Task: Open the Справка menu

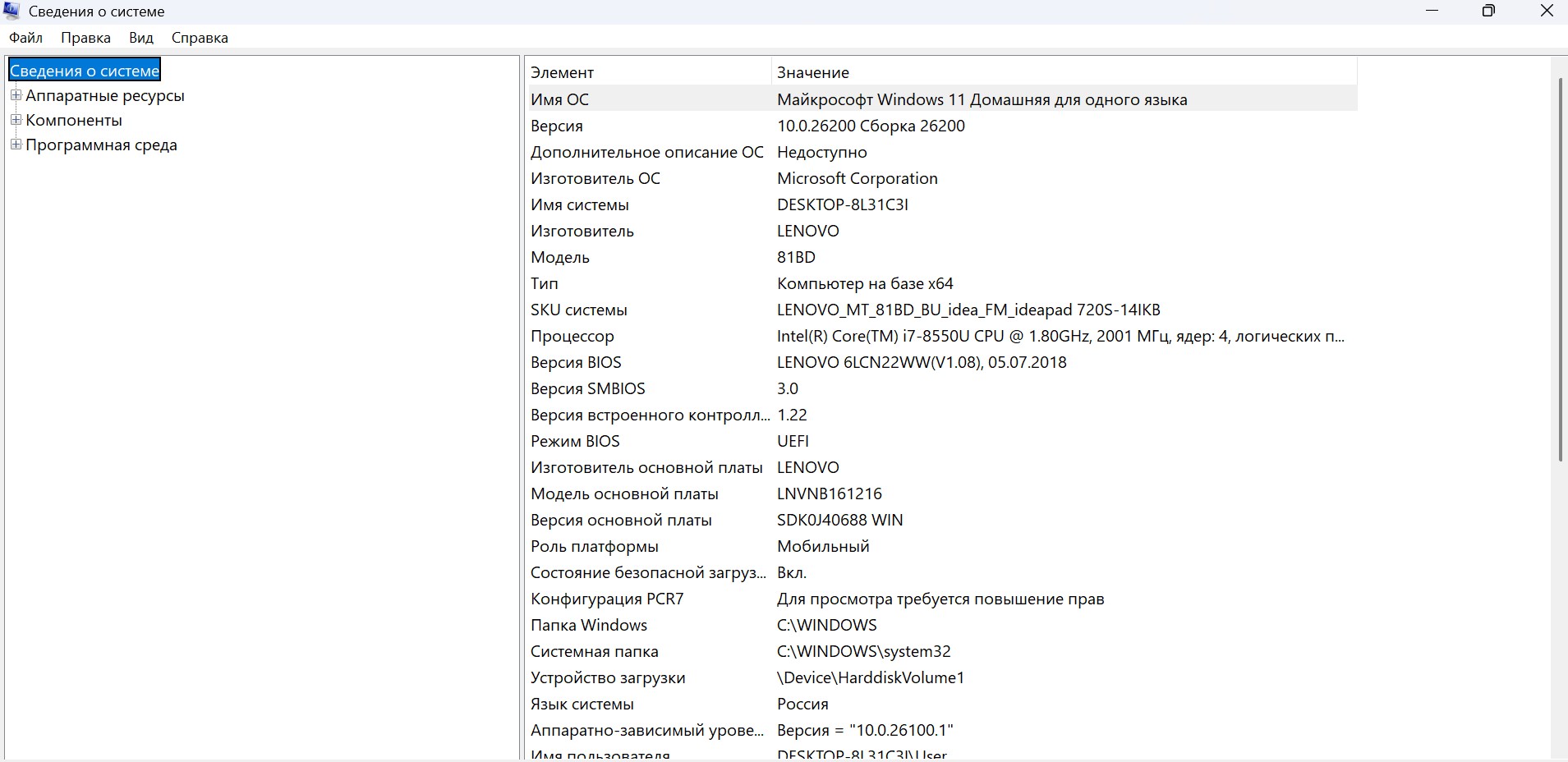Action: point(200,38)
